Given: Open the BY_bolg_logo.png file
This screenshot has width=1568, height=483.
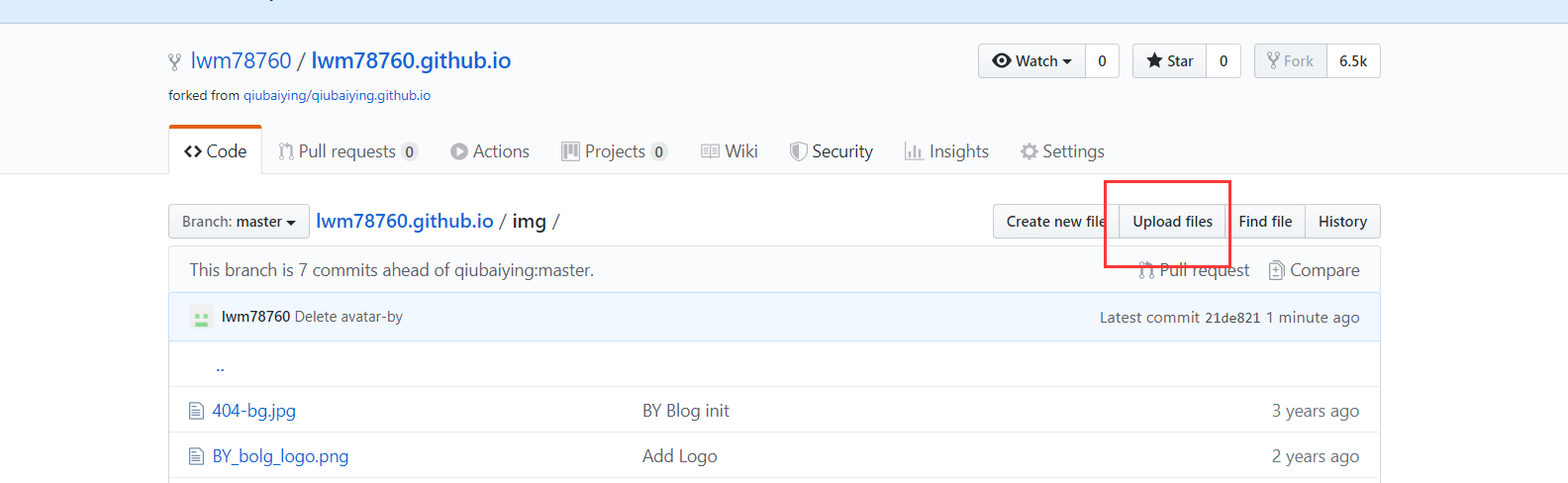Looking at the screenshot, I should pyautogui.click(x=280, y=456).
